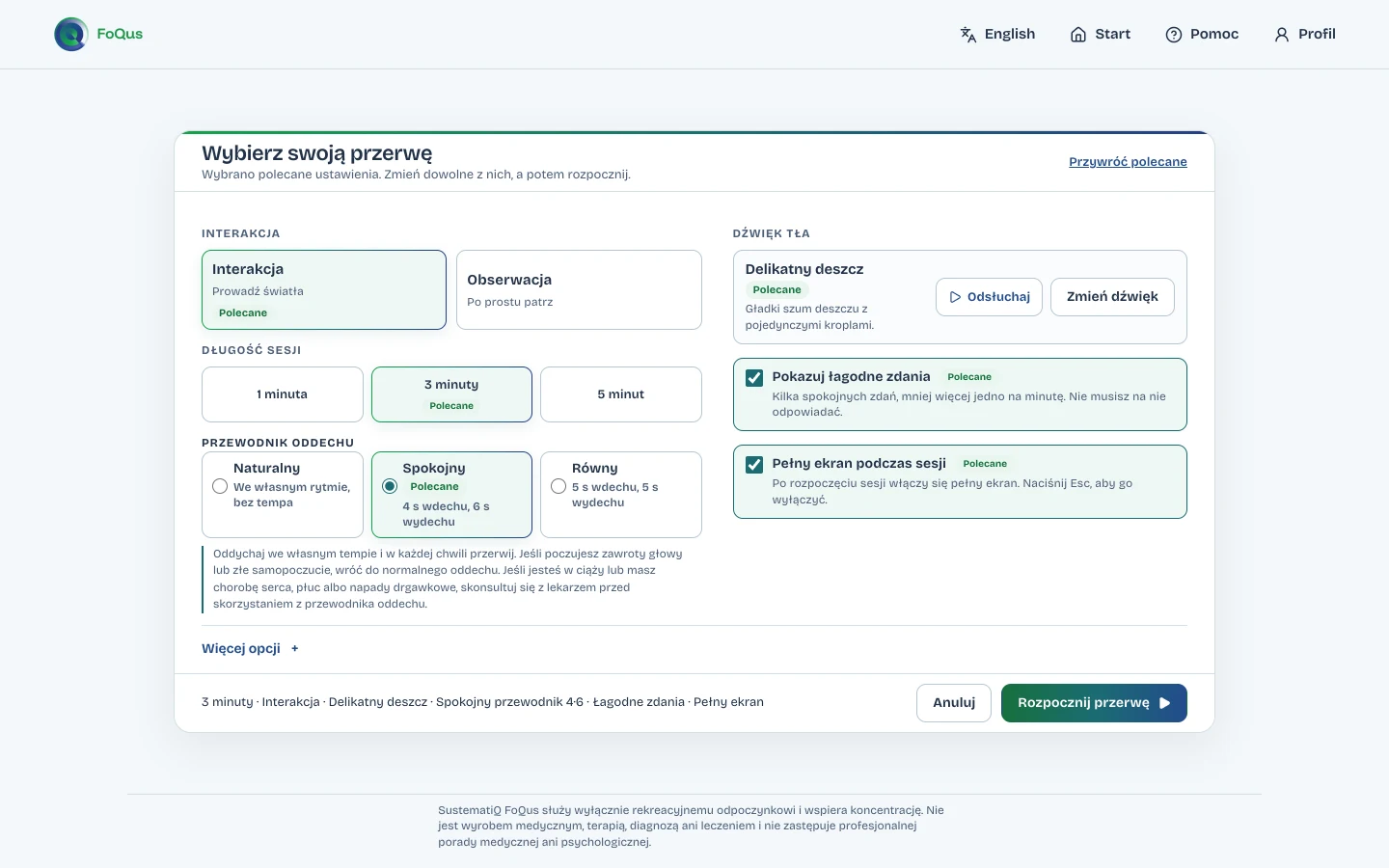Click the DŹWIĘK TŁA section label
1389x868 pixels.
pos(772,233)
